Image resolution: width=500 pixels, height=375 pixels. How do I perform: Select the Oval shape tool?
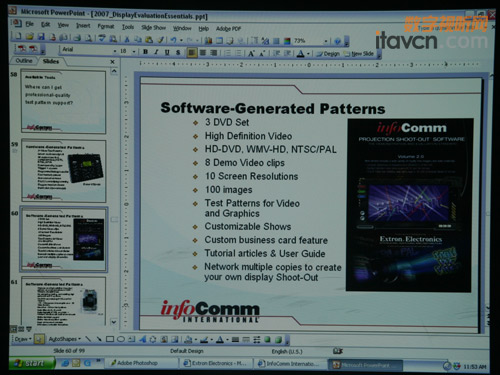121,339
